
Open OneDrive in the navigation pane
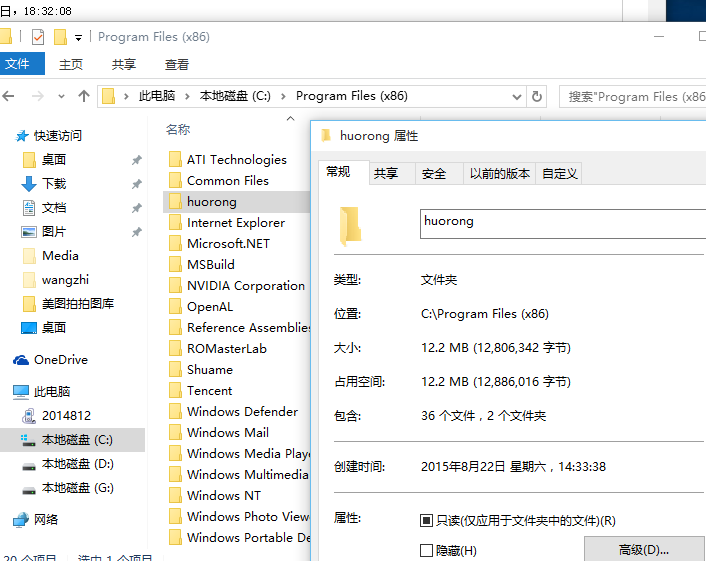60,360
